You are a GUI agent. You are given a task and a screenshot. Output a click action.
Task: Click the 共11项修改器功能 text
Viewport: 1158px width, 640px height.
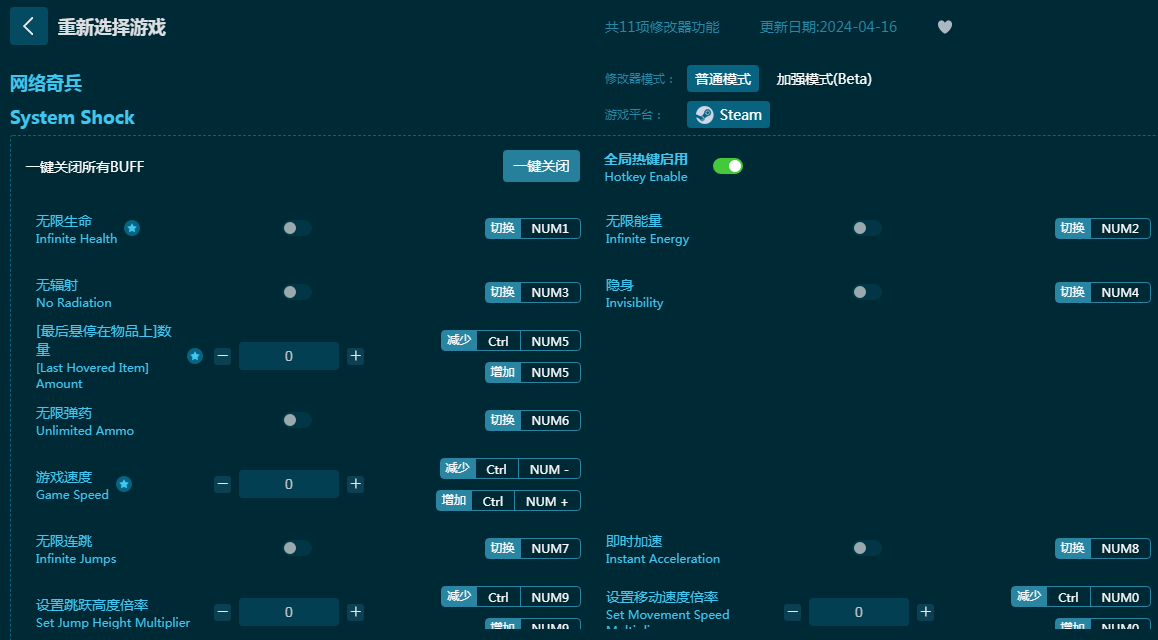(662, 27)
